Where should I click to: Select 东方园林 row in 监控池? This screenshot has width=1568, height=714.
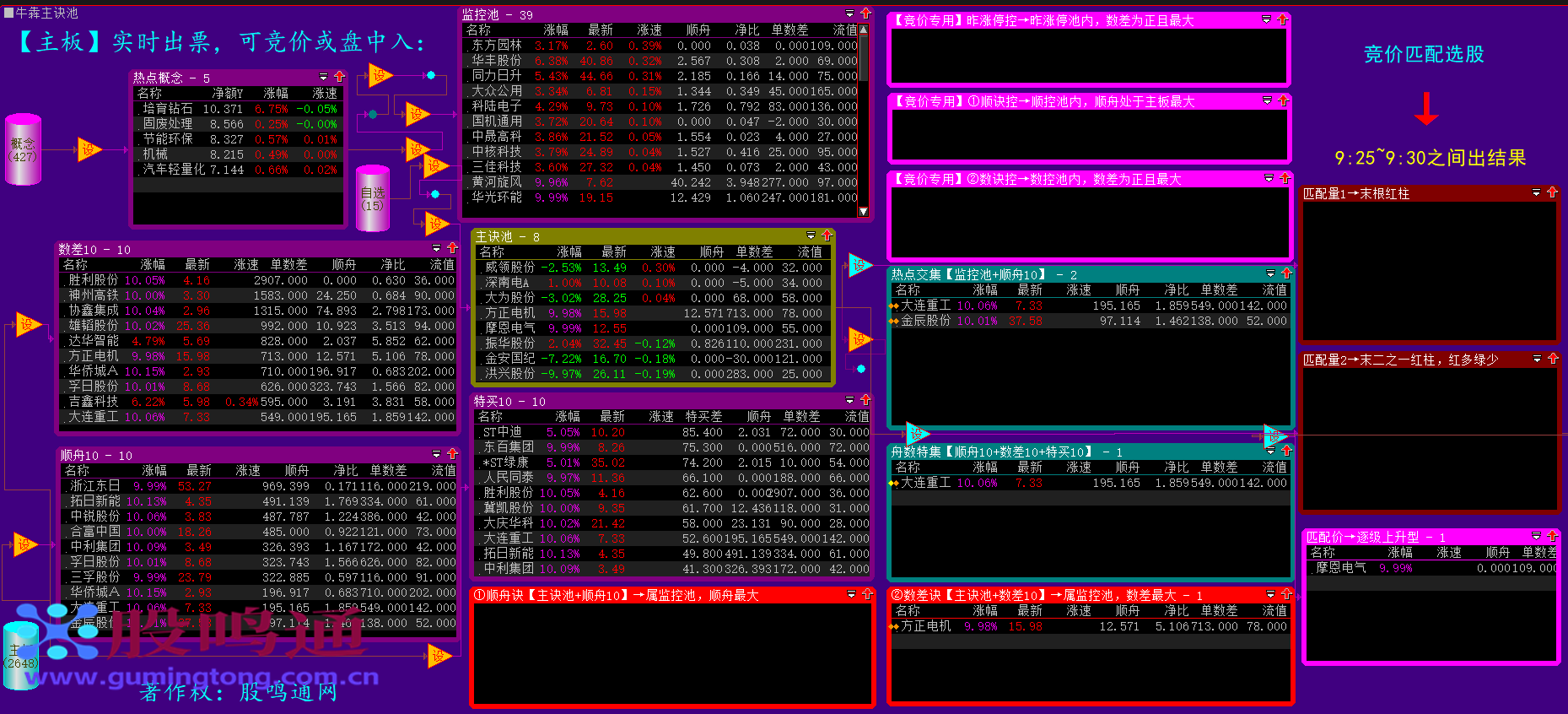[497, 46]
